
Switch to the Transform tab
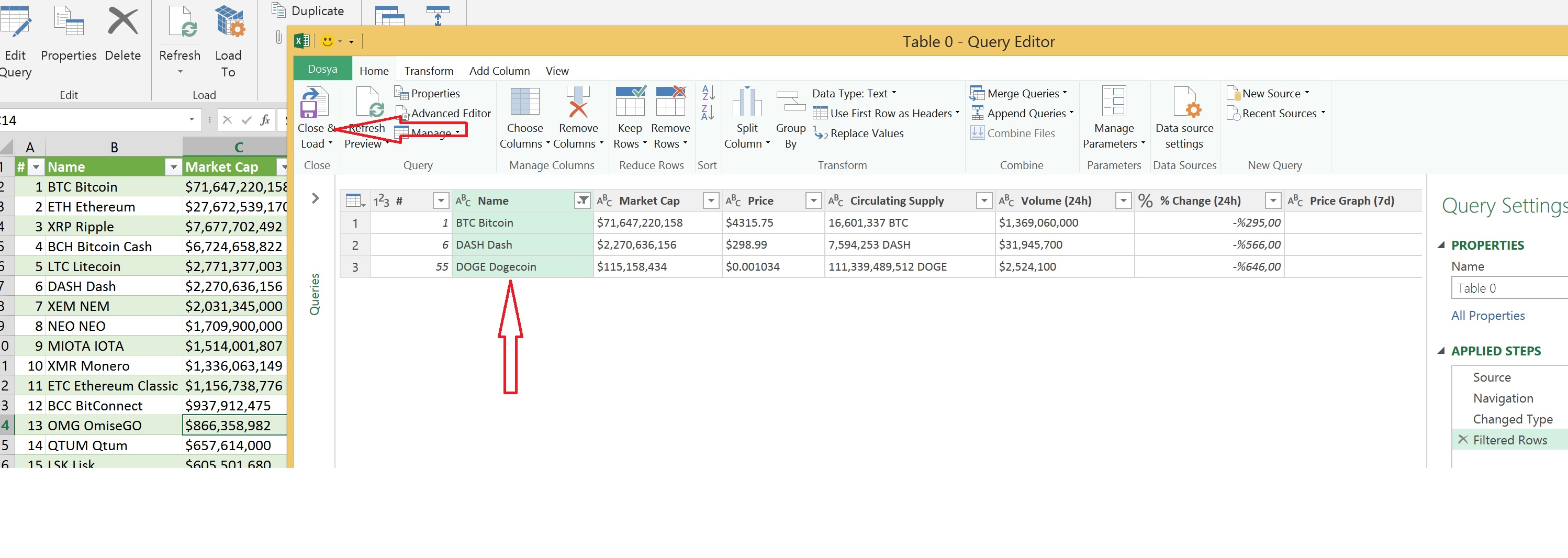click(429, 71)
